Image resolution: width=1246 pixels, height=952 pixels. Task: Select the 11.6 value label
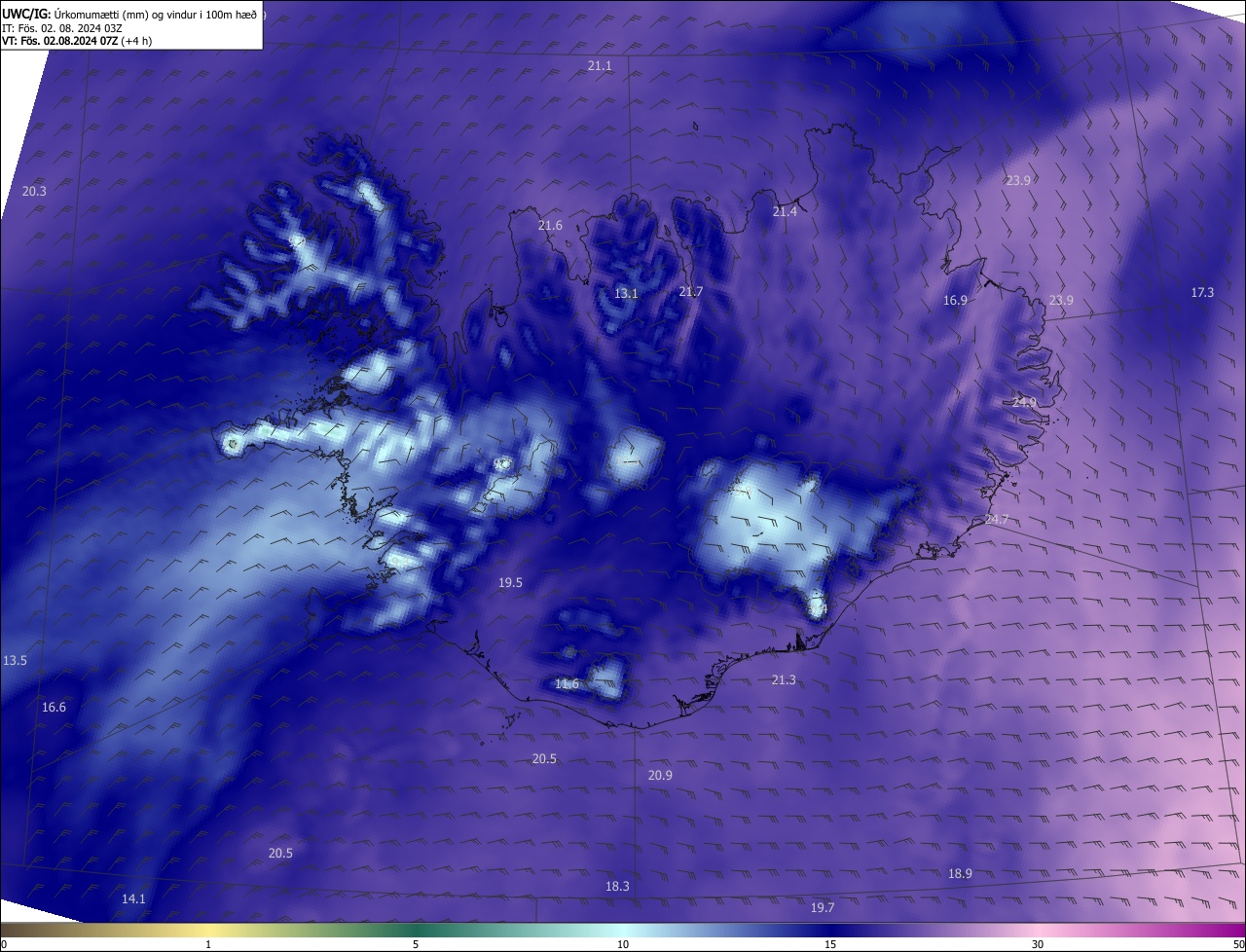click(x=567, y=684)
